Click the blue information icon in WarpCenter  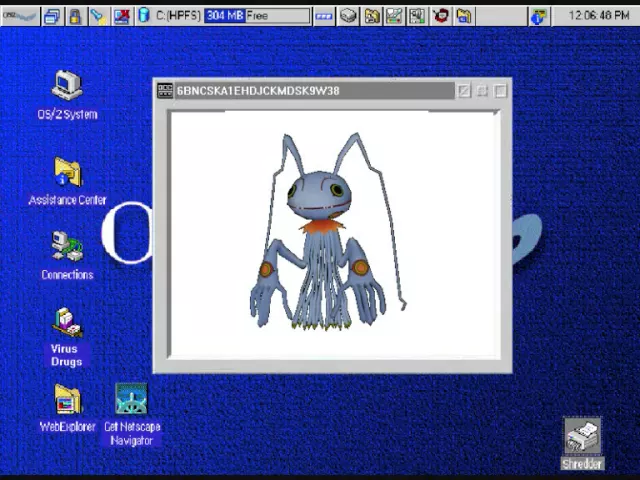point(538,16)
